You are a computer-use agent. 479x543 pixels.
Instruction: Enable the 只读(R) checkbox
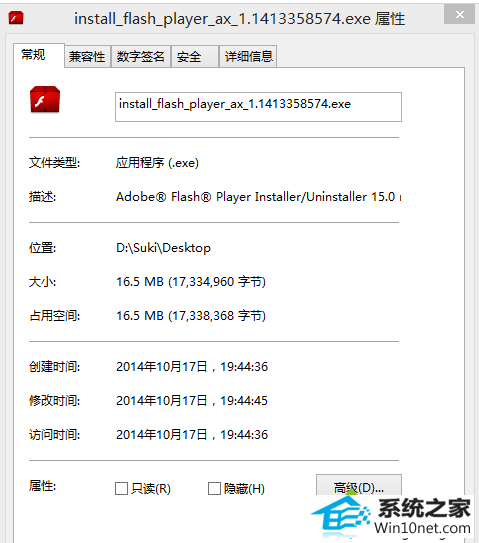click(122, 489)
